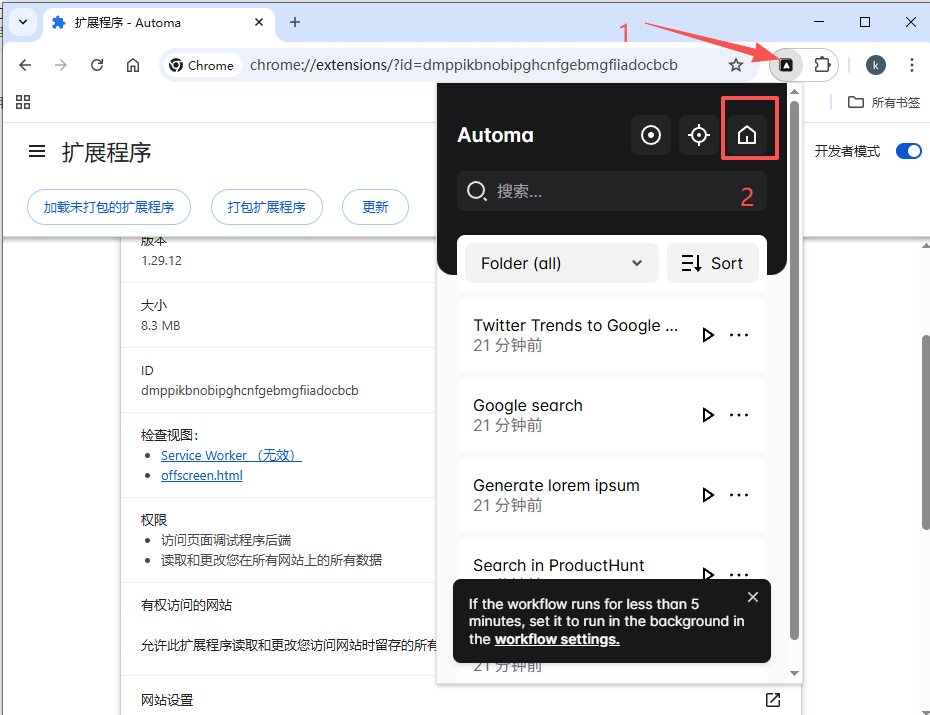Open the Chrome profile avatar k

(x=875, y=65)
